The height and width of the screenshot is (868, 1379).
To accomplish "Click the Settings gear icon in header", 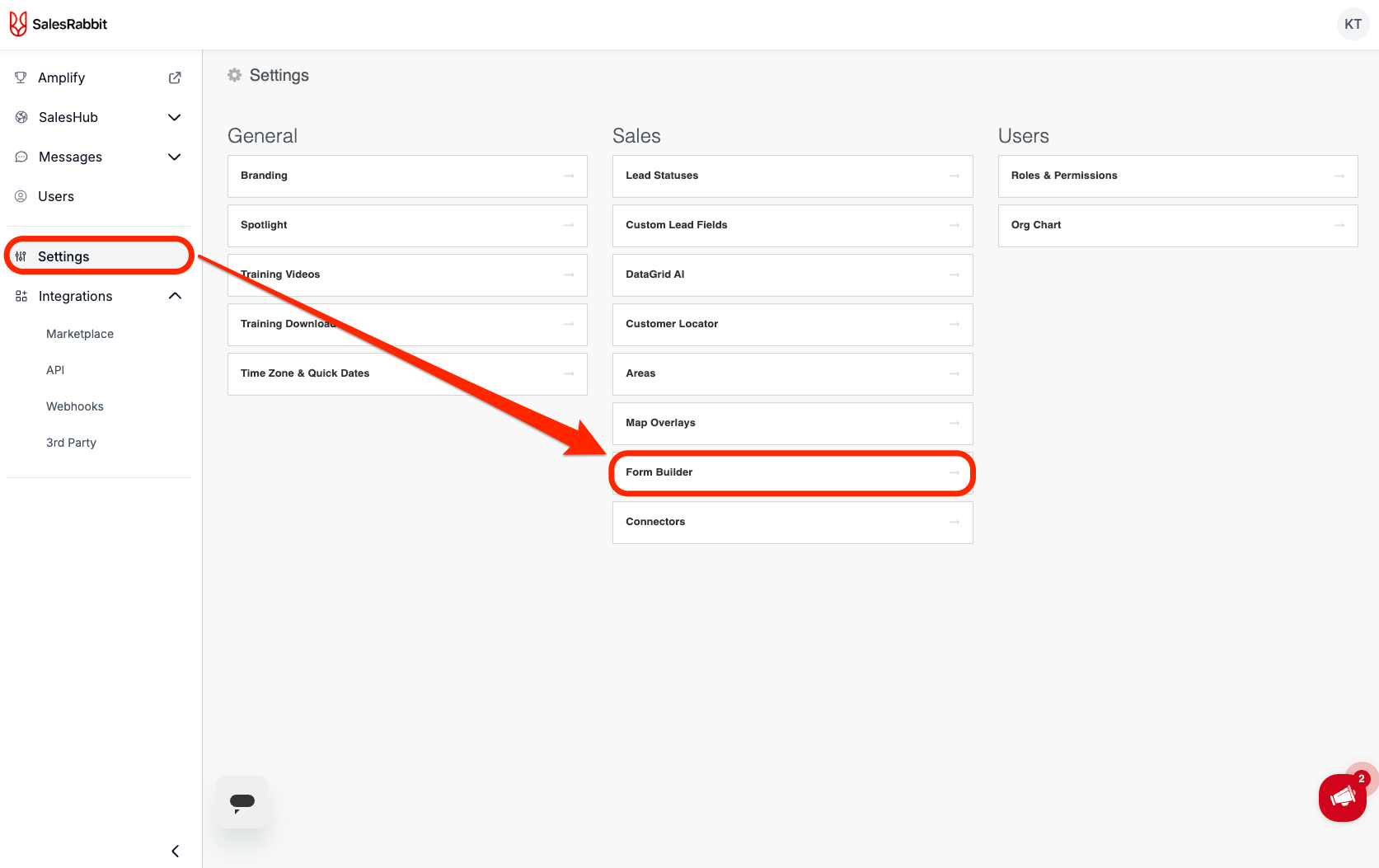I will click(x=235, y=75).
